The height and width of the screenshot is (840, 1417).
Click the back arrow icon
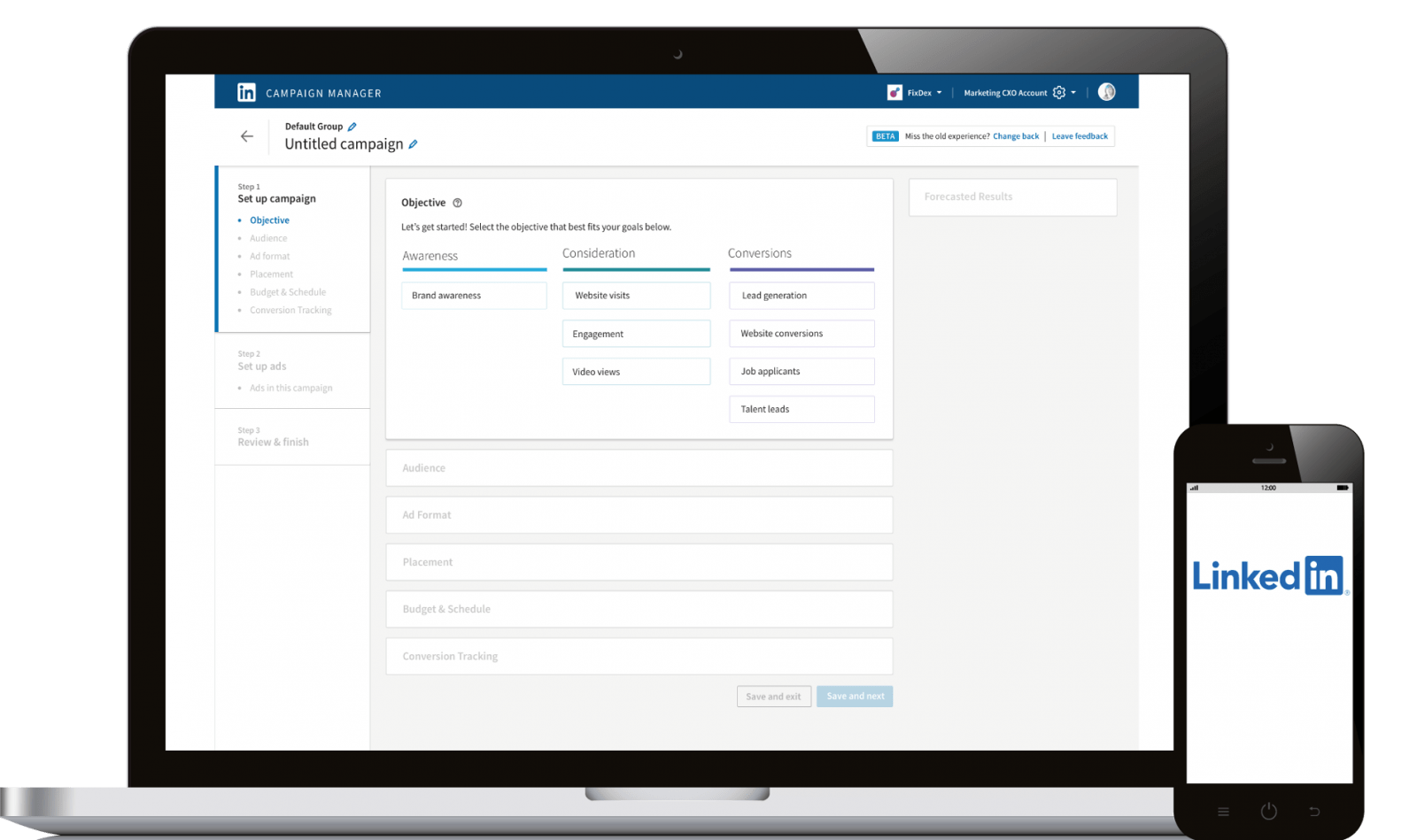coord(247,136)
